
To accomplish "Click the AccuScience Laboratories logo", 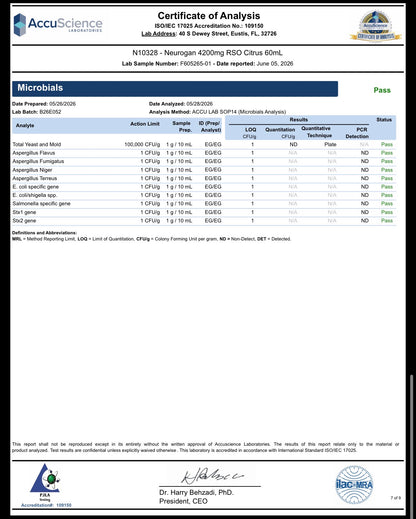I will 58,24.
